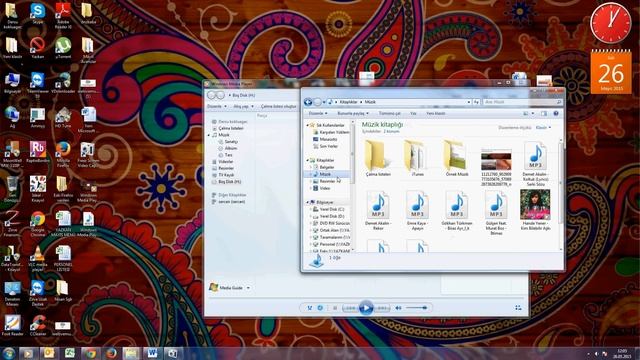Click the Explorer search box
This screenshot has height=360, width=640.
(522, 102)
